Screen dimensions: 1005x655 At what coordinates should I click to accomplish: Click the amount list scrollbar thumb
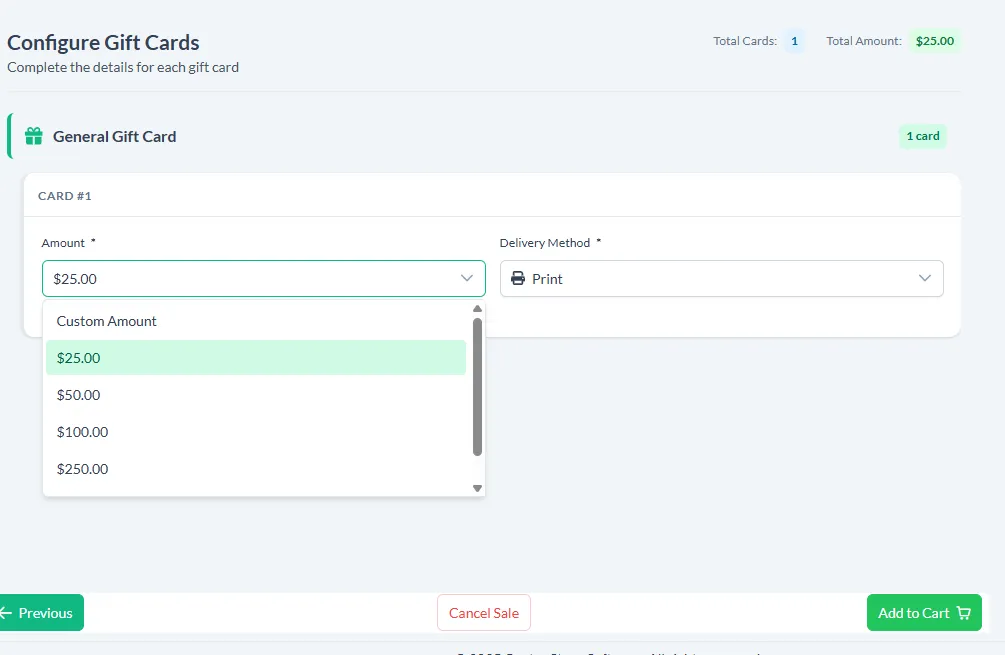coord(477,387)
